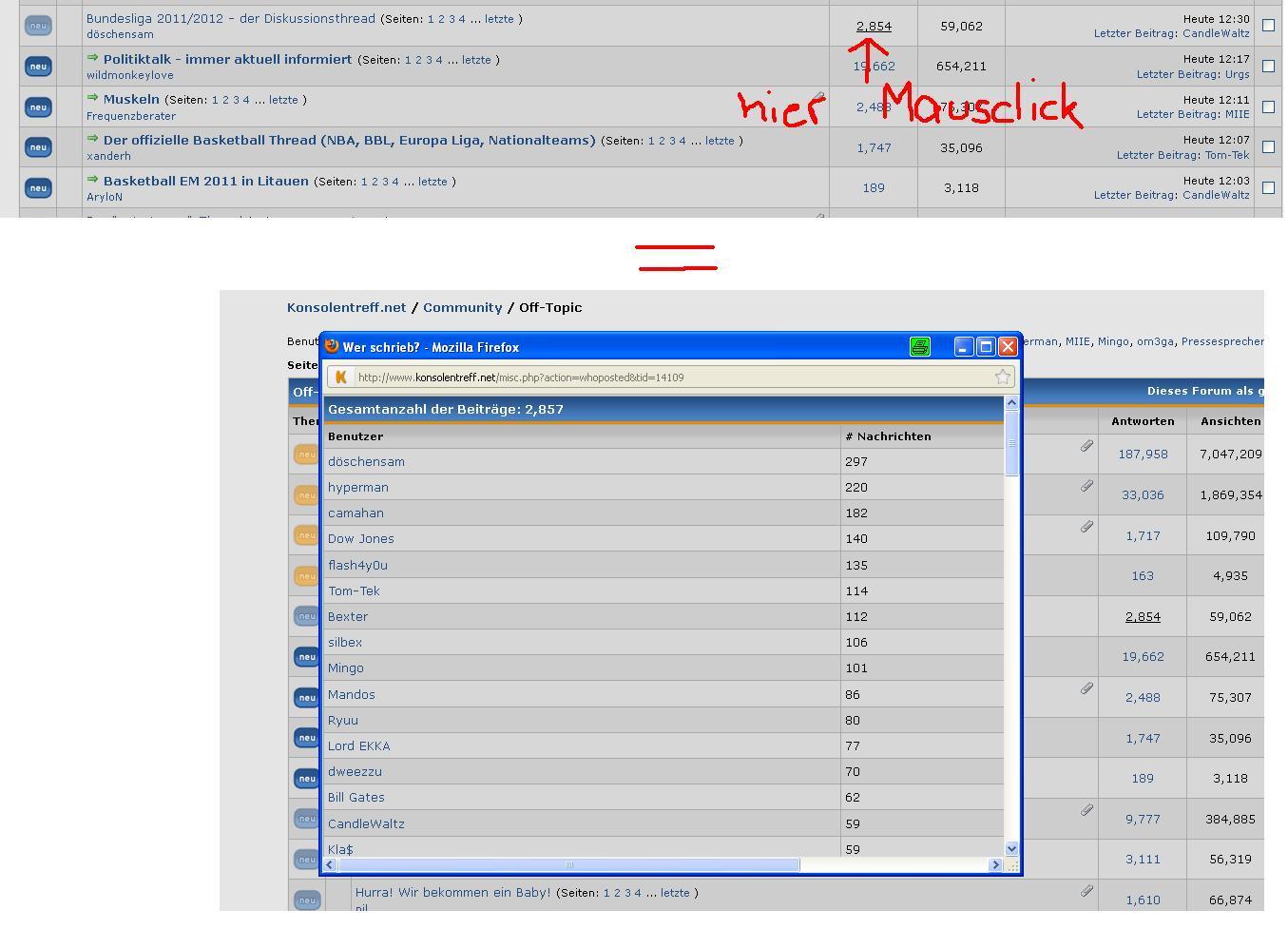The width and height of the screenshot is (1288, 929).
Task: Click reply count 19,662 in background forum
Action: [x=1143, y=656]
